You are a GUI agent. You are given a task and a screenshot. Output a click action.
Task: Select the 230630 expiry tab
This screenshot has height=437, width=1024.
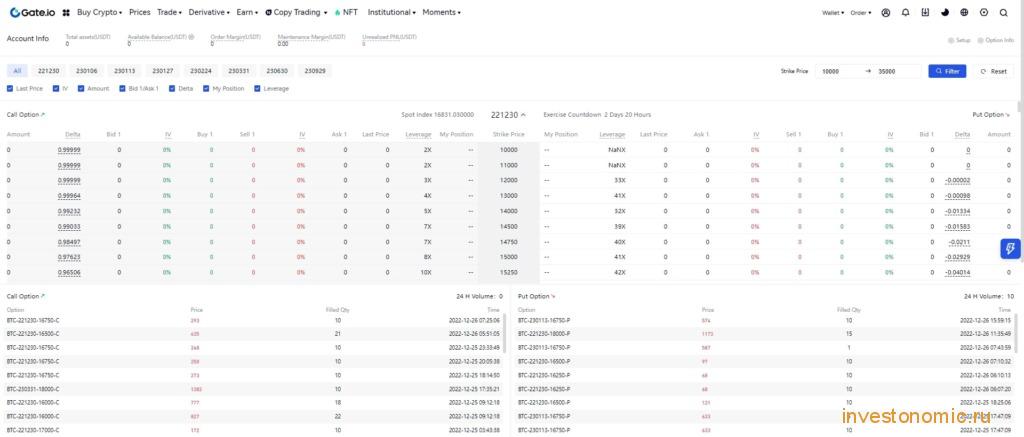click(276, 71)
